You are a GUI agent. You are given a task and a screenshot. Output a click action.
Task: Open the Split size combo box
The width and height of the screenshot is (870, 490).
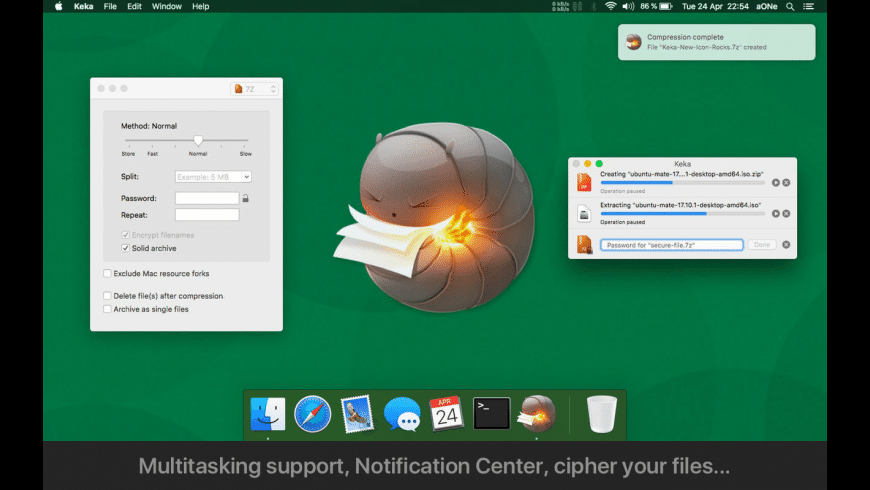coord(213,176)
